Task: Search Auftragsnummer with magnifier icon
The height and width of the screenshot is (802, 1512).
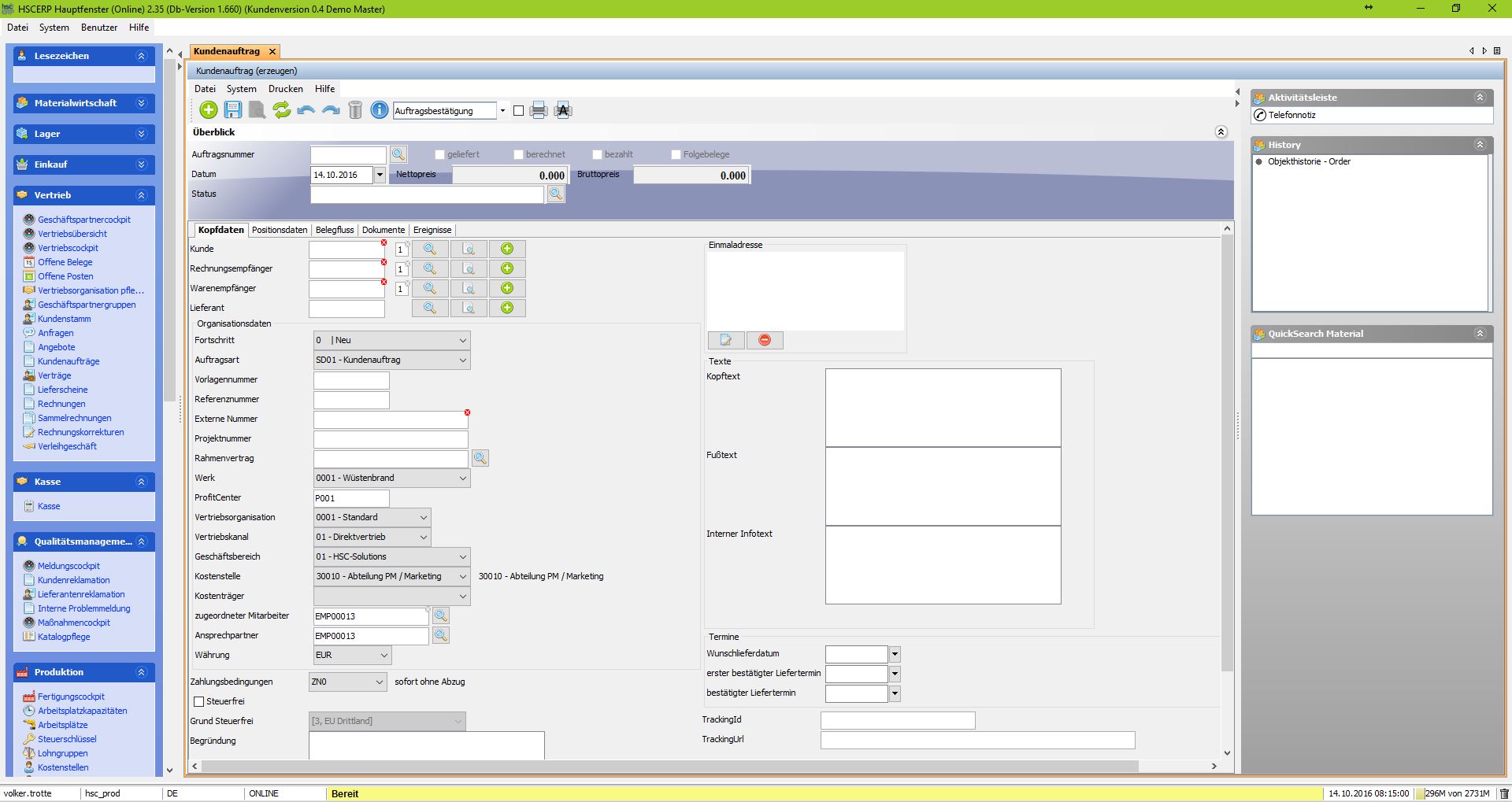Action: click(x=398, y=154)
